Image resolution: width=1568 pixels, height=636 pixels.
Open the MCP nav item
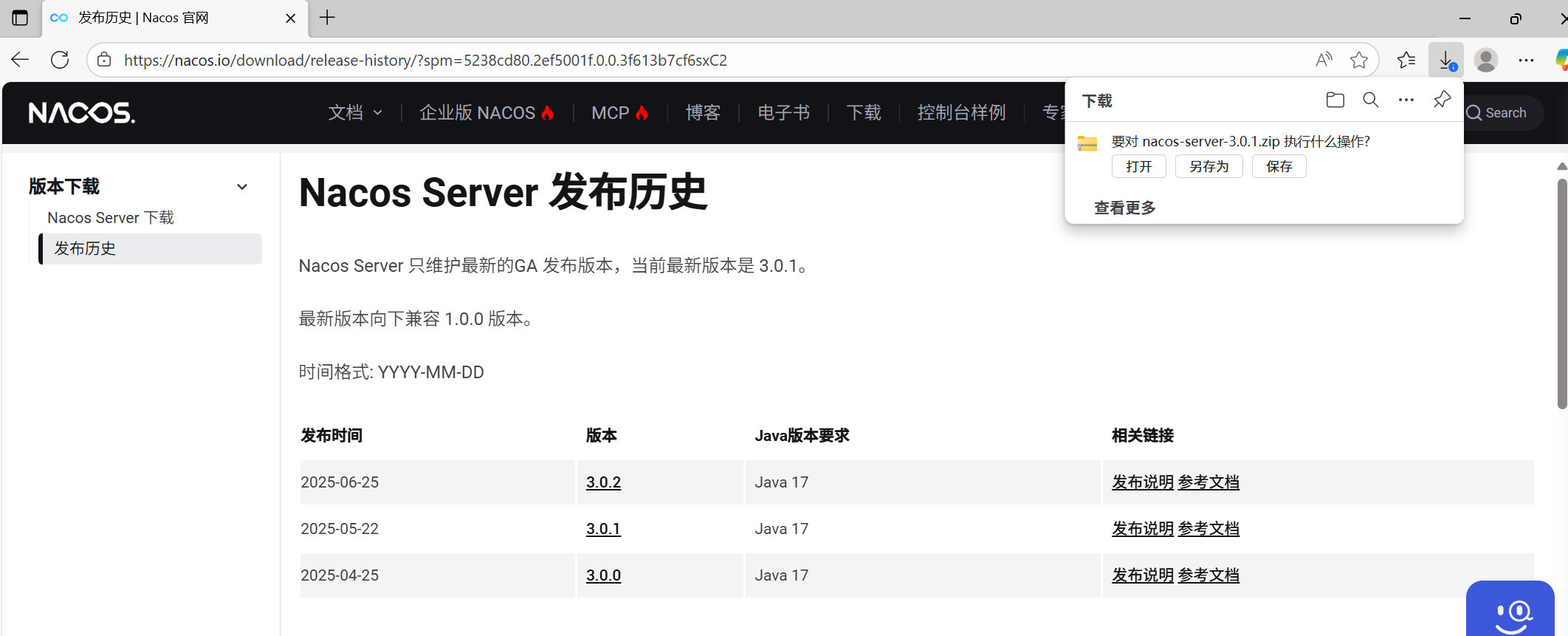[620, 112]
